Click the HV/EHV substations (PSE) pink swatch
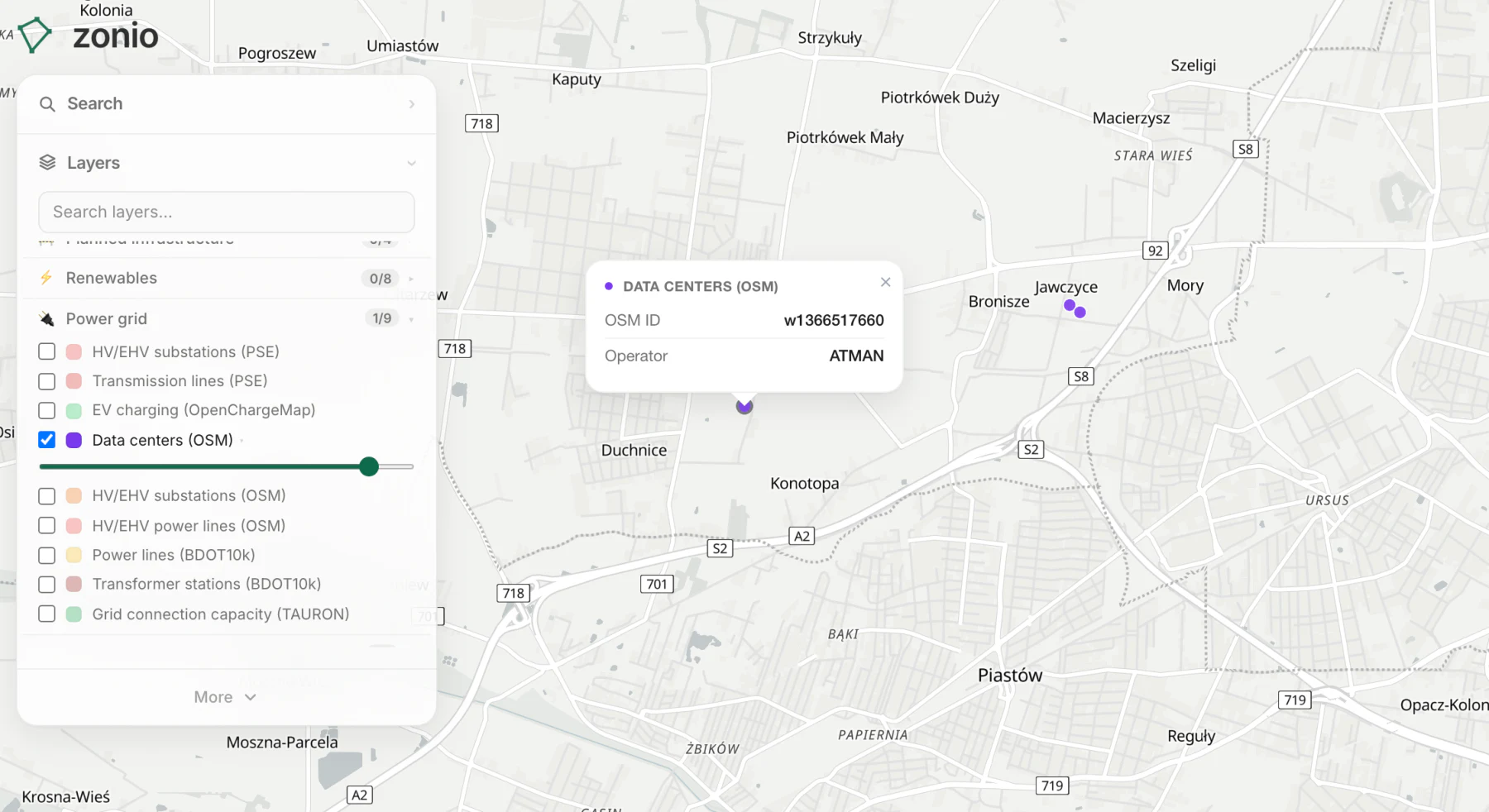Viewport: 1489px width, 812px height. (x=74, y=351)
